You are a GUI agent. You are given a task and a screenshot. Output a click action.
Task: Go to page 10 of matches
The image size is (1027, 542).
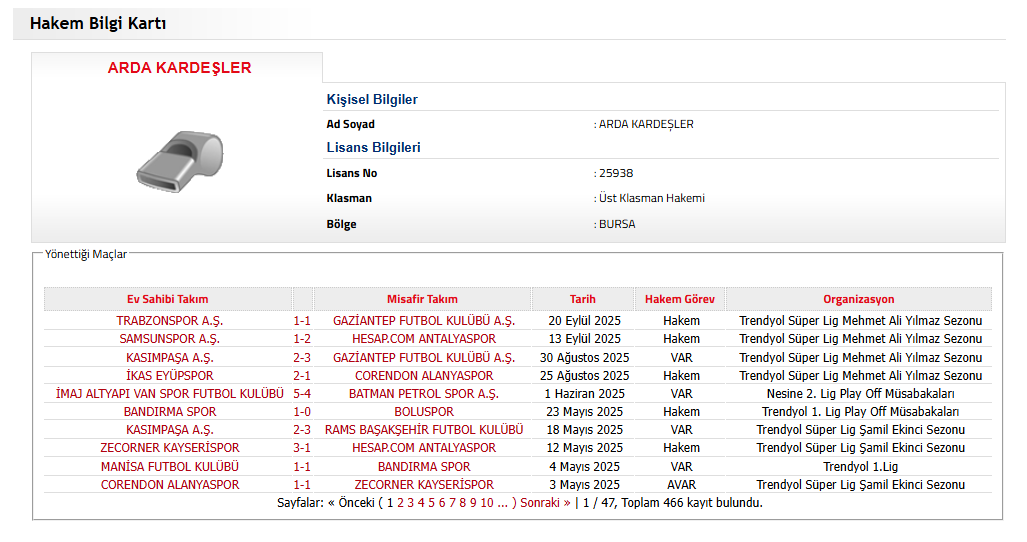click(x=487, y=503)
